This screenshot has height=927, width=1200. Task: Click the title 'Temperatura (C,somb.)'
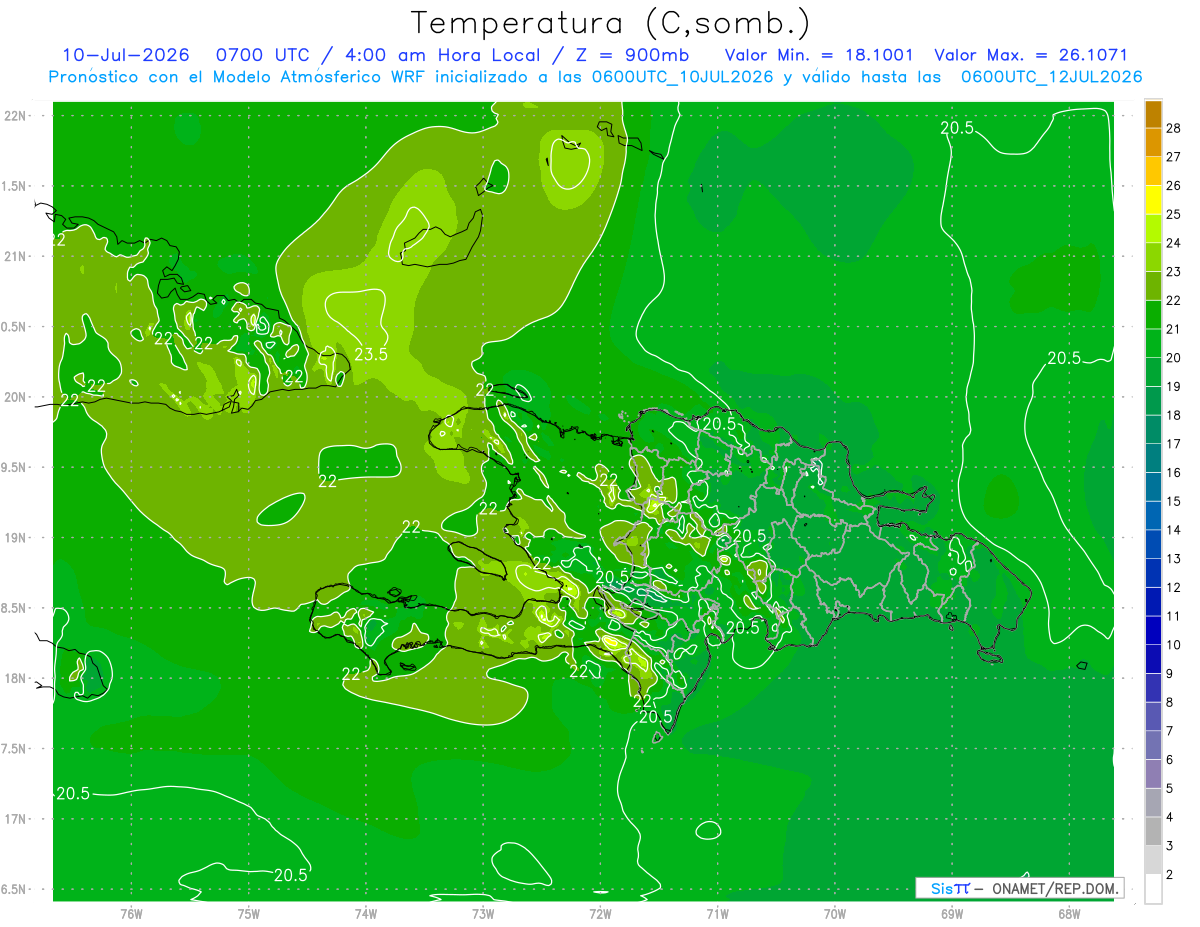pyautogui.click(x=611, y=23)
